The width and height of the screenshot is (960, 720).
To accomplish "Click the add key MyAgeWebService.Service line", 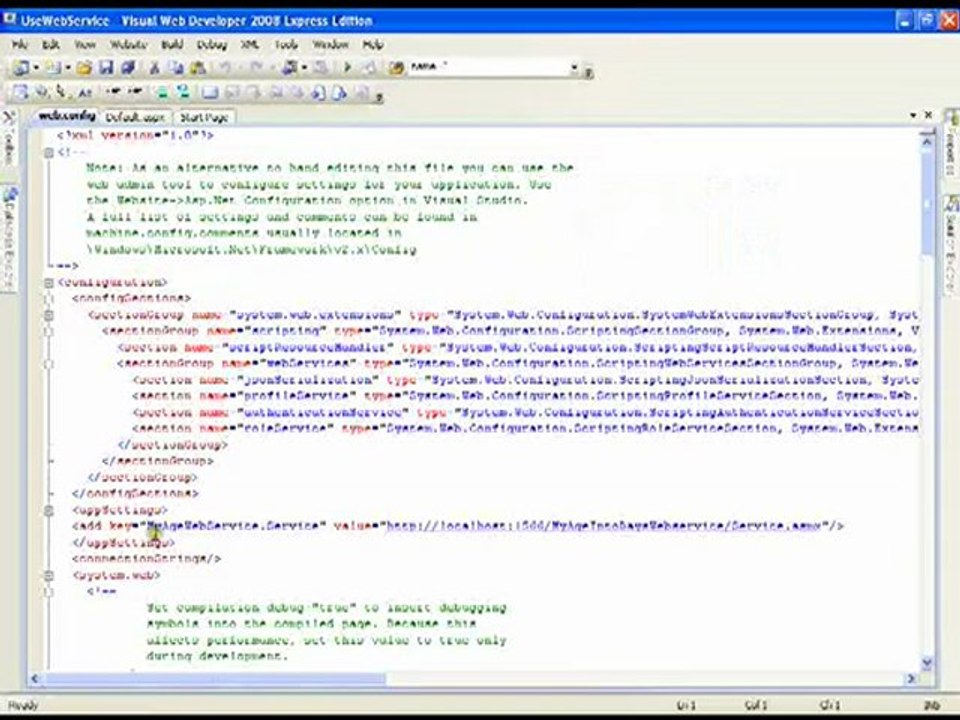I will [458, 526].
